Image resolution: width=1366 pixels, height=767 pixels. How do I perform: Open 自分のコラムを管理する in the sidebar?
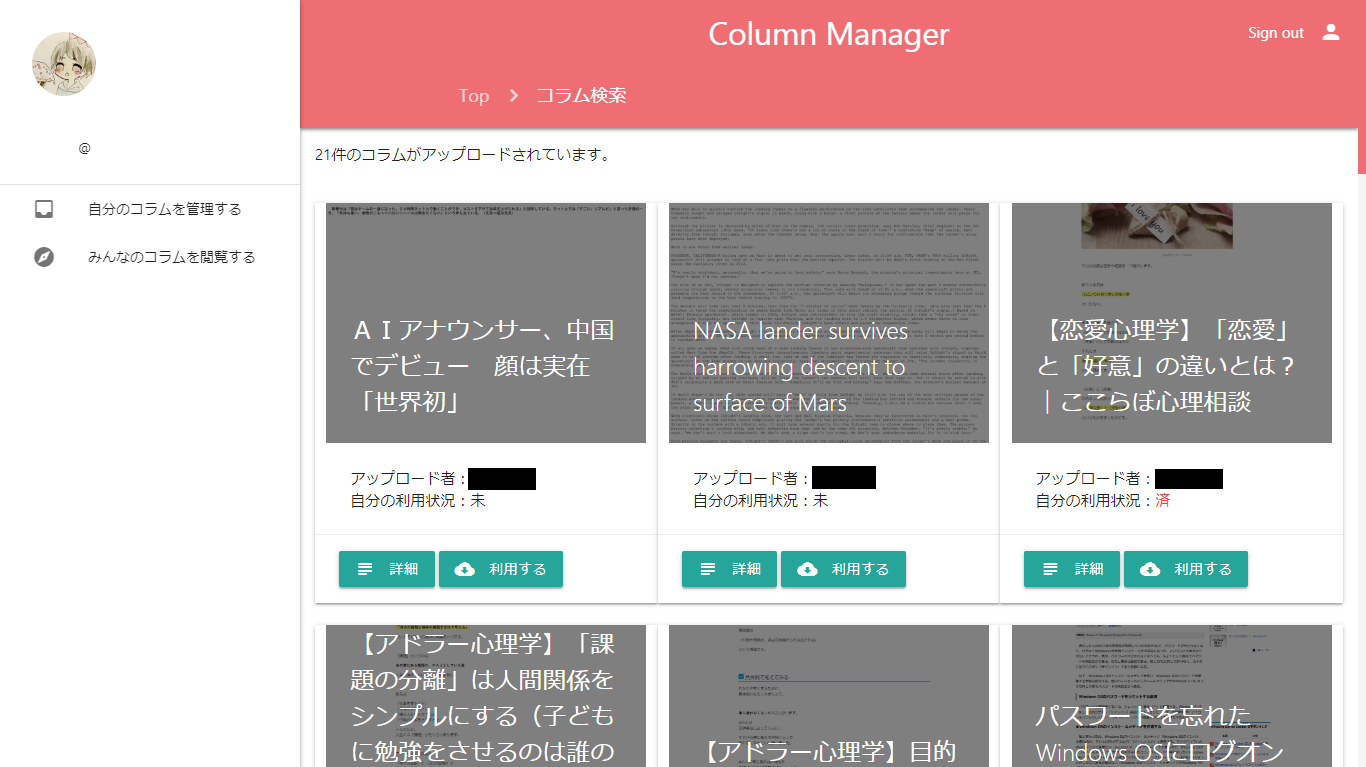pyautogui.click(x=164, y=209)
